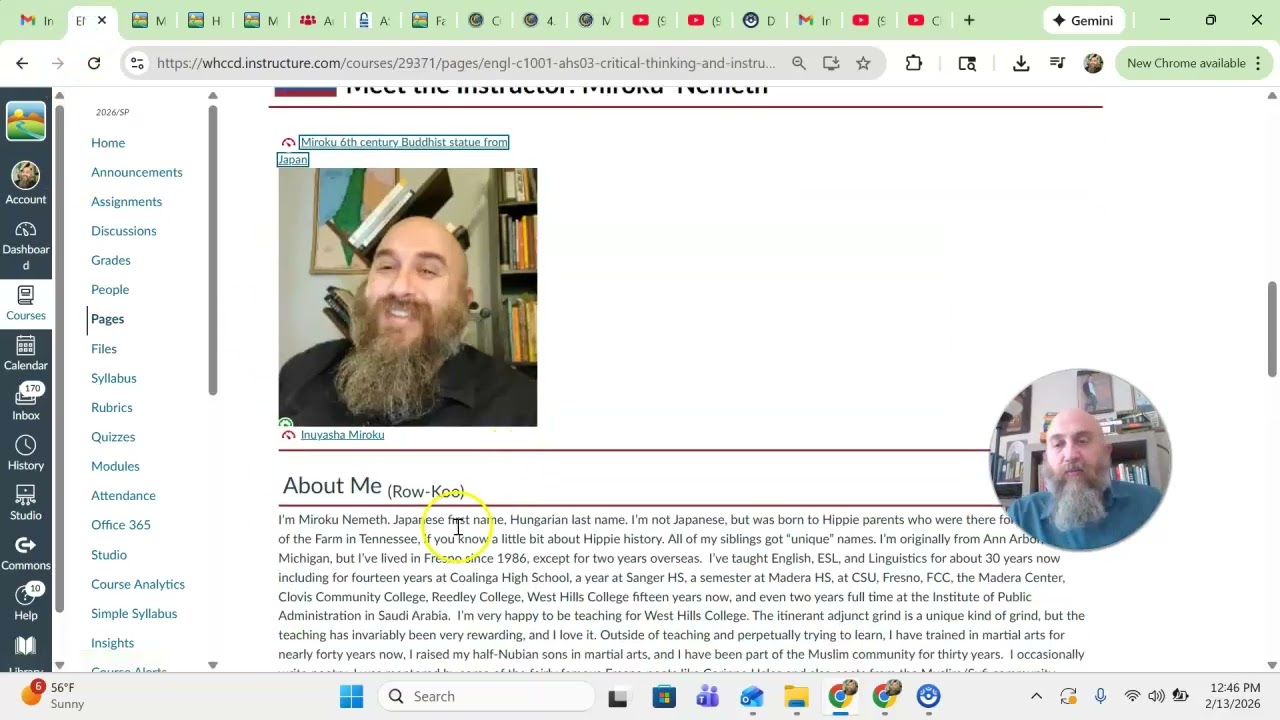The image size is (1280, 720).
Task: Open Chrome downloads
Action: [1021, 63]
